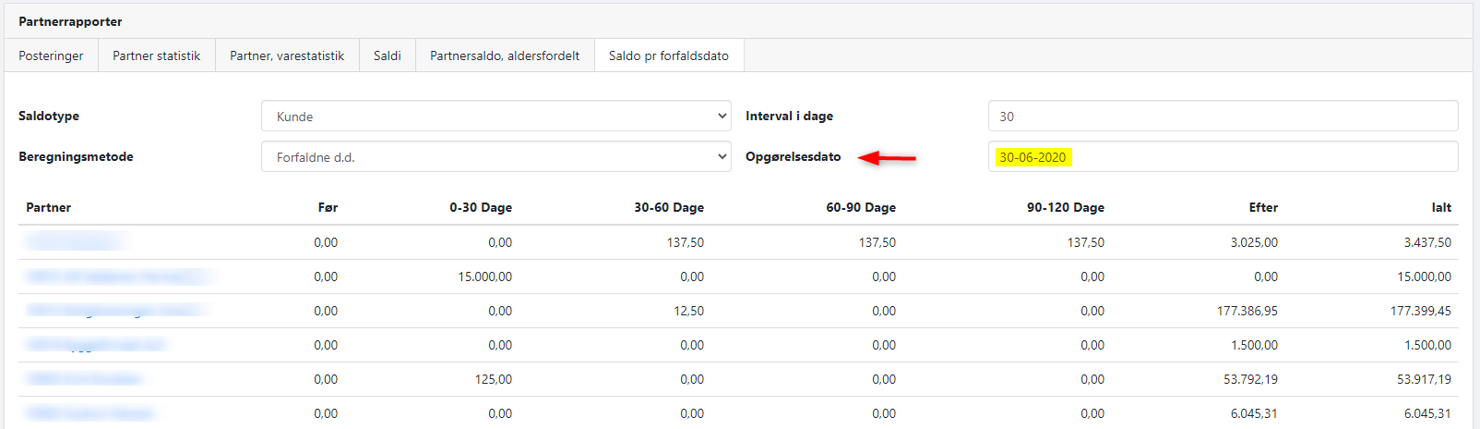This screenshot has height=429, width=1480.
Task: Switch to the Posteringer tab
Action: (51, 56)
